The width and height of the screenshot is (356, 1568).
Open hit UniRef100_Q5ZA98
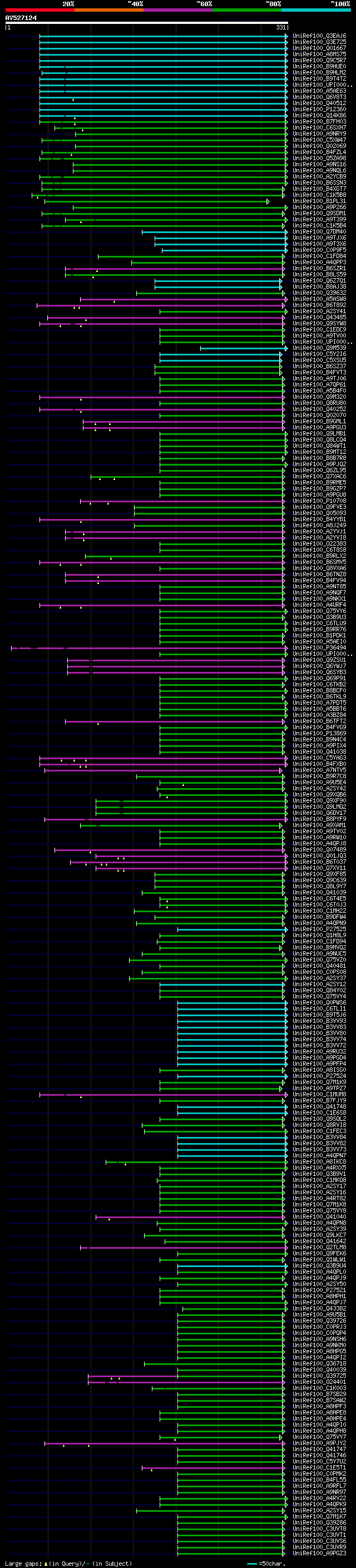pyautogui.click(x=319, y=159)
